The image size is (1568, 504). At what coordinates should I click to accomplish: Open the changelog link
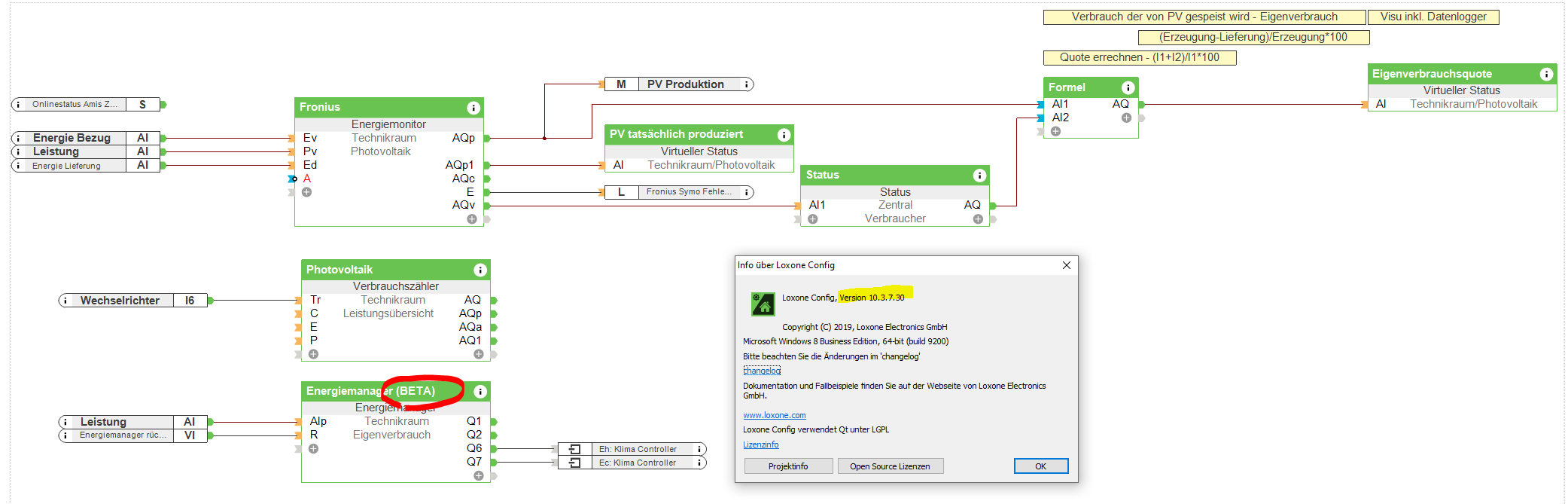coord(762,371)
